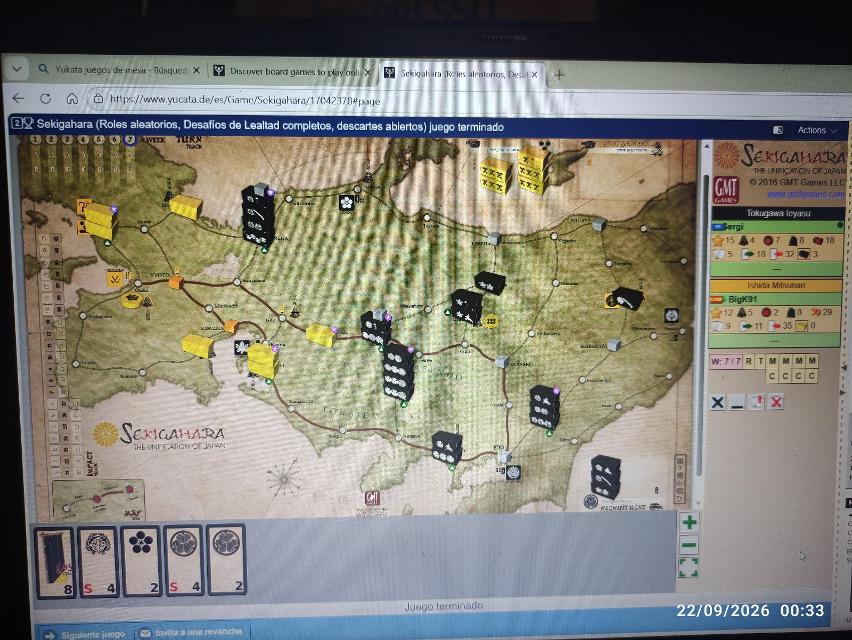
Task: Click Sergi's black block icon showing 3
Action: (804, 254)
